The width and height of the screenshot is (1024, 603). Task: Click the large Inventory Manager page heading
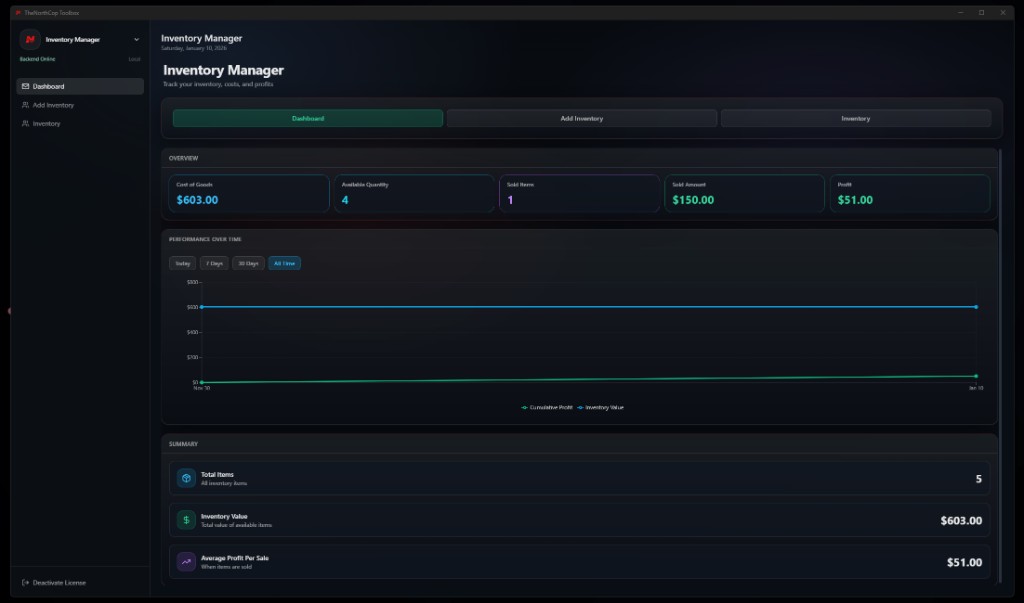pyautogui.click(x=223, y=70)
